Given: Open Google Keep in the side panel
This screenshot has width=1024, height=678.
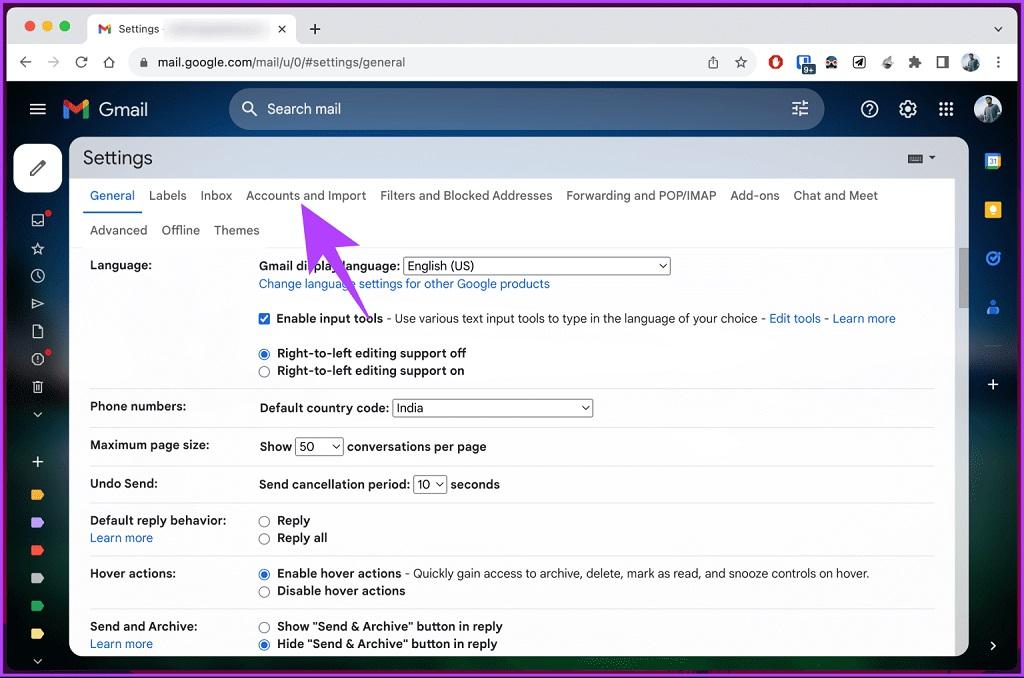Looking at the screenshot, I should [x=993, y=210].
